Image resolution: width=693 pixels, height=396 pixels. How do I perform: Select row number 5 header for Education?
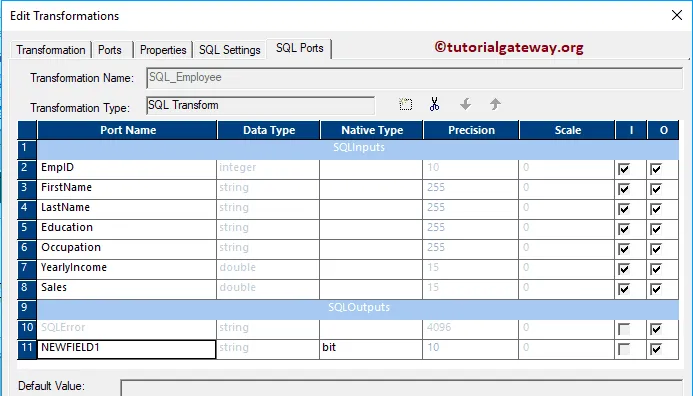(x=27, y=229)
